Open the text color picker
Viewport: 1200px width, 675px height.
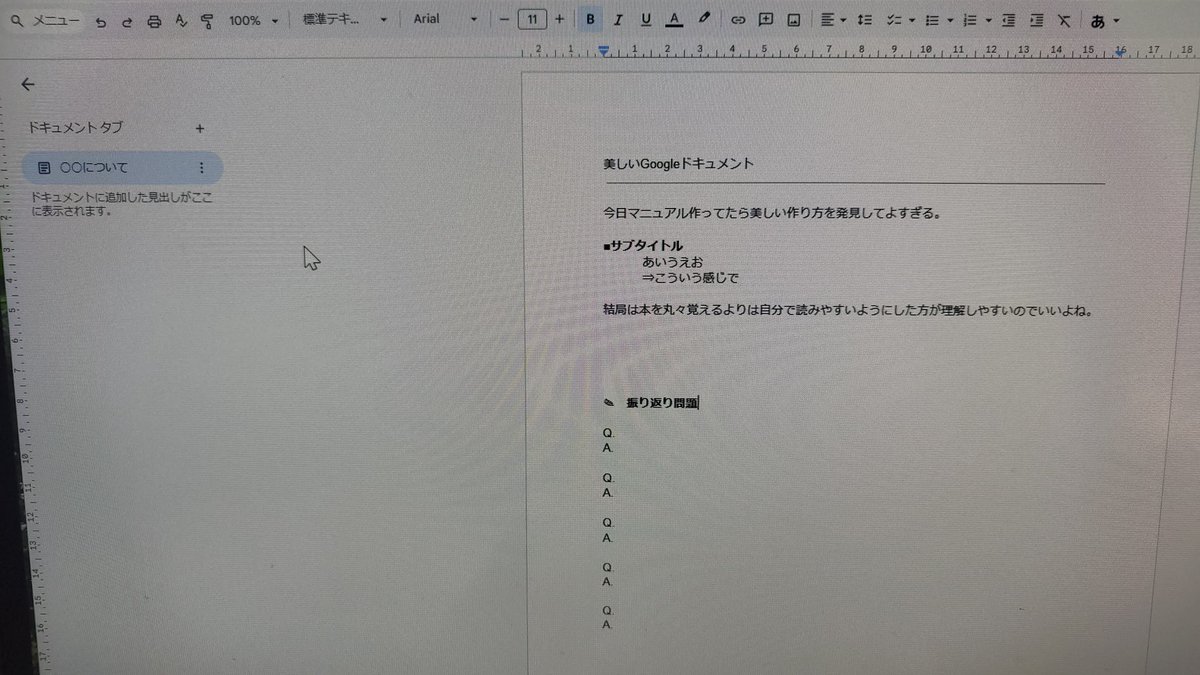674,19
